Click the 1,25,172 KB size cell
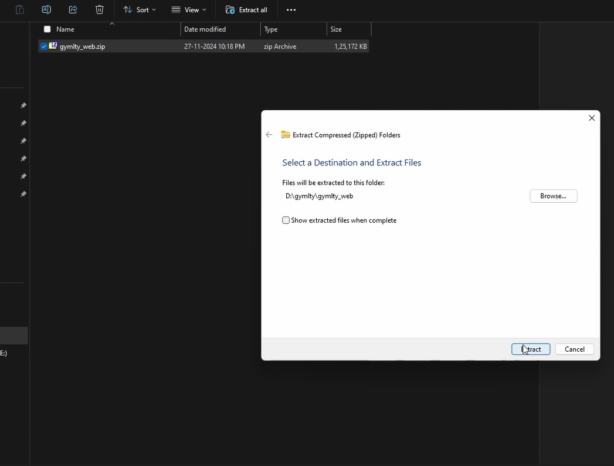 tap(350, 46)
